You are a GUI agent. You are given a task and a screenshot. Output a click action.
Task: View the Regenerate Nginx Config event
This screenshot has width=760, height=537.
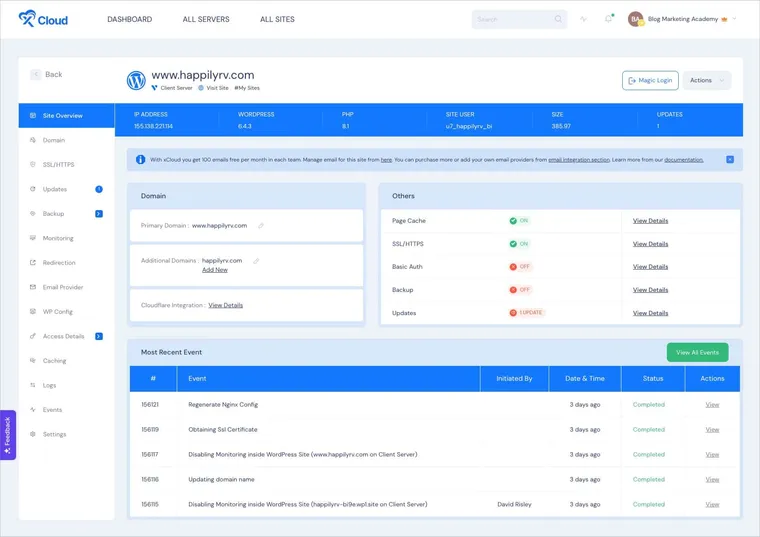click(x=712, y=405)
